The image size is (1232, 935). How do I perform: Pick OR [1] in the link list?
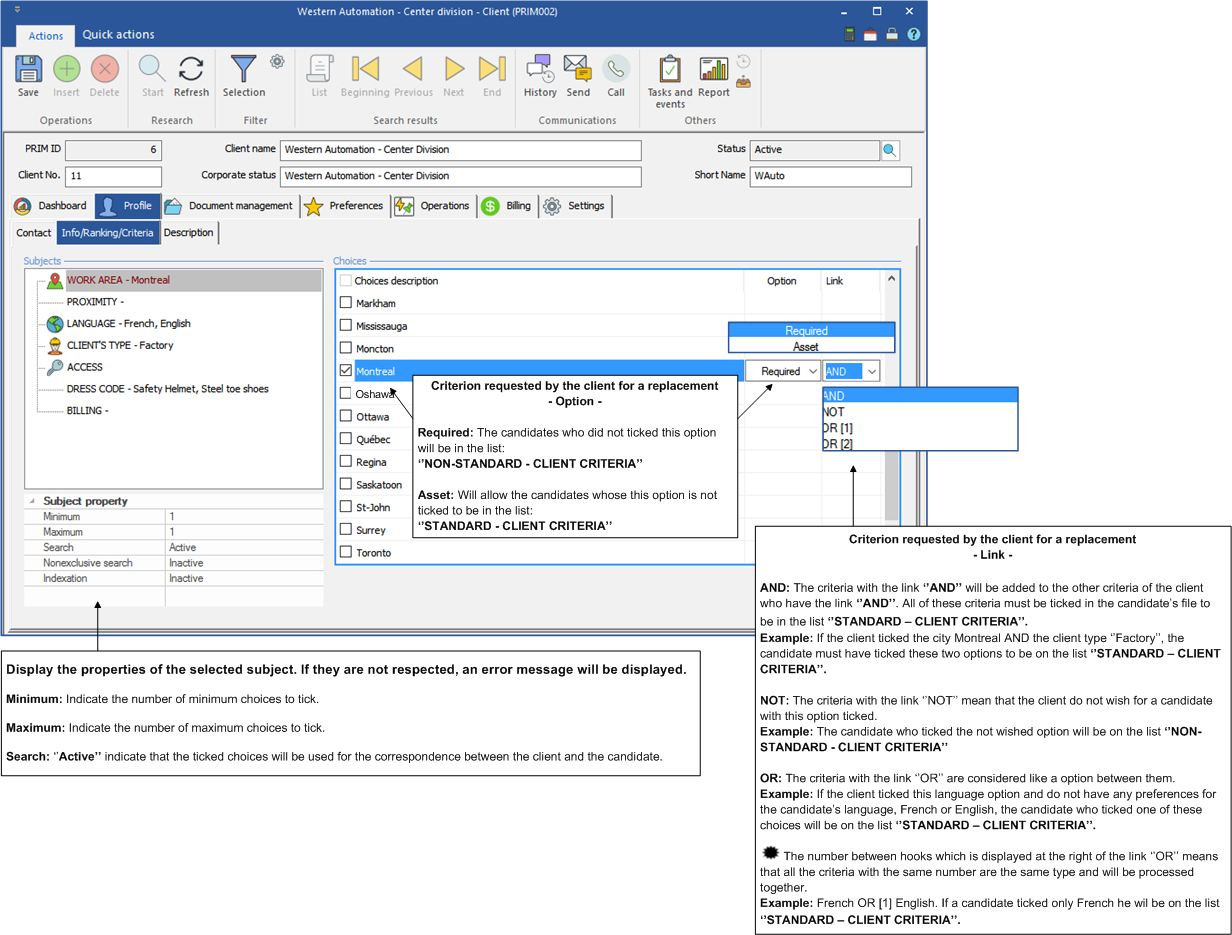click(x=920, y=428)
